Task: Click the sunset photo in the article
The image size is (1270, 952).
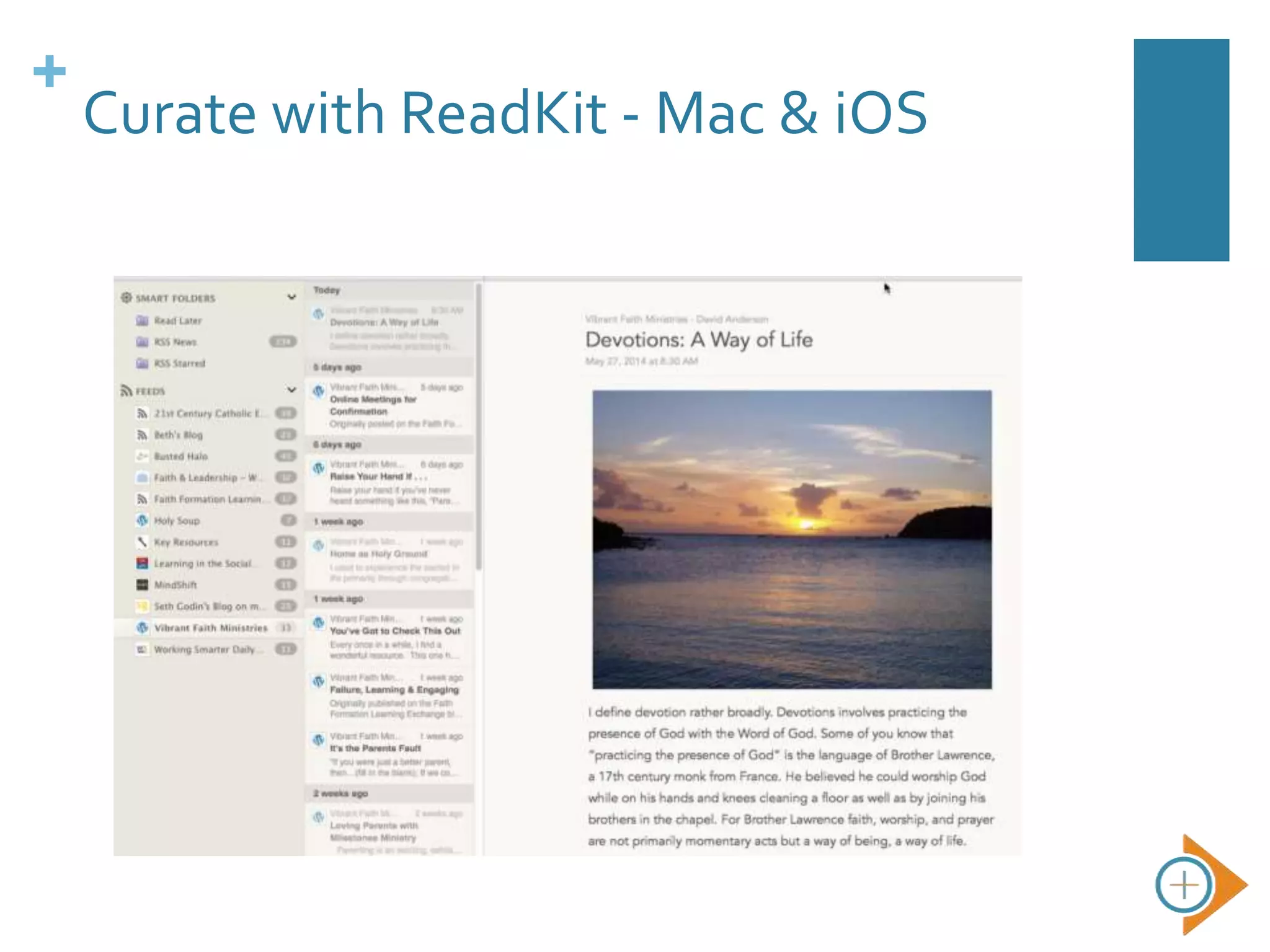Action: pos(792,539)
